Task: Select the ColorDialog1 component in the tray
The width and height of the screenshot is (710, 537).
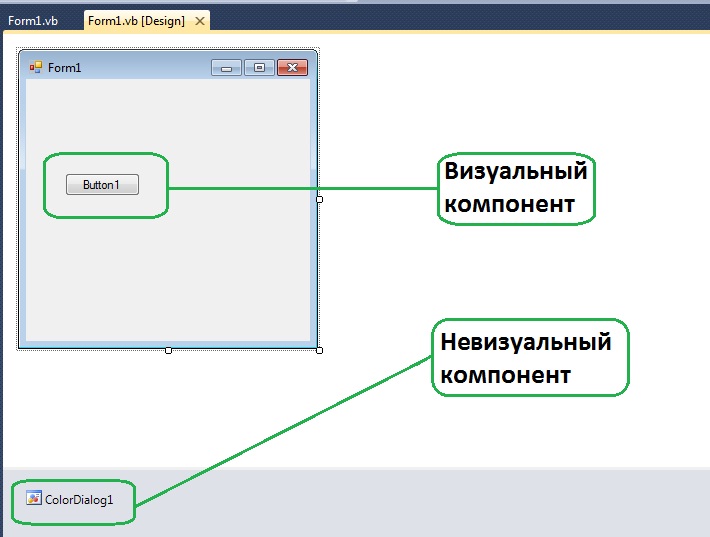Action: click(70, 499)
